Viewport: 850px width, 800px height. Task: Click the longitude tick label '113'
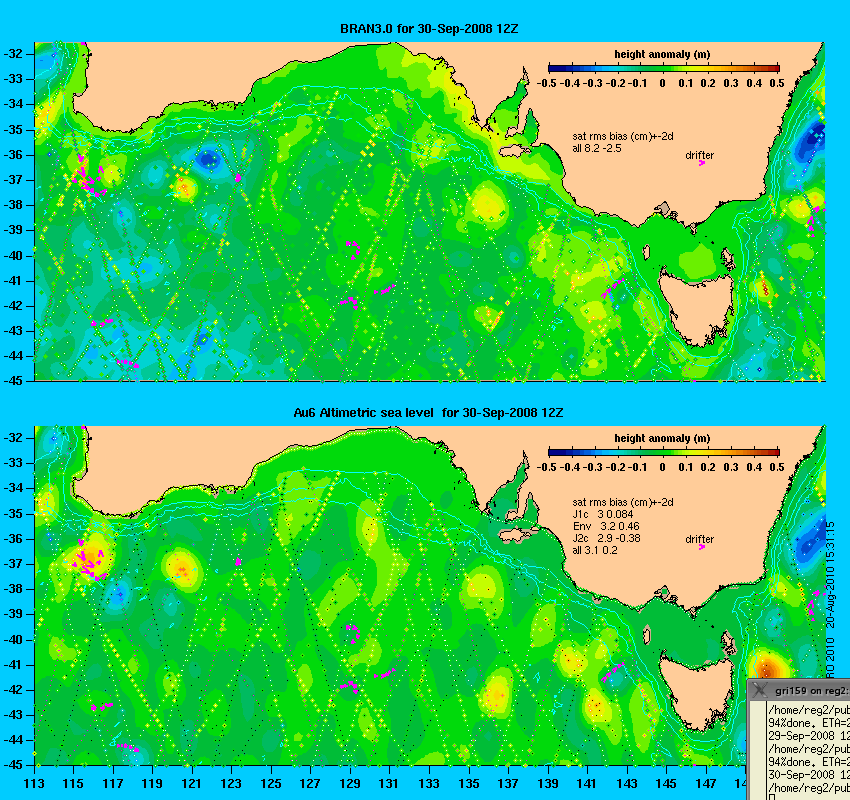click(x=34, y=783)
